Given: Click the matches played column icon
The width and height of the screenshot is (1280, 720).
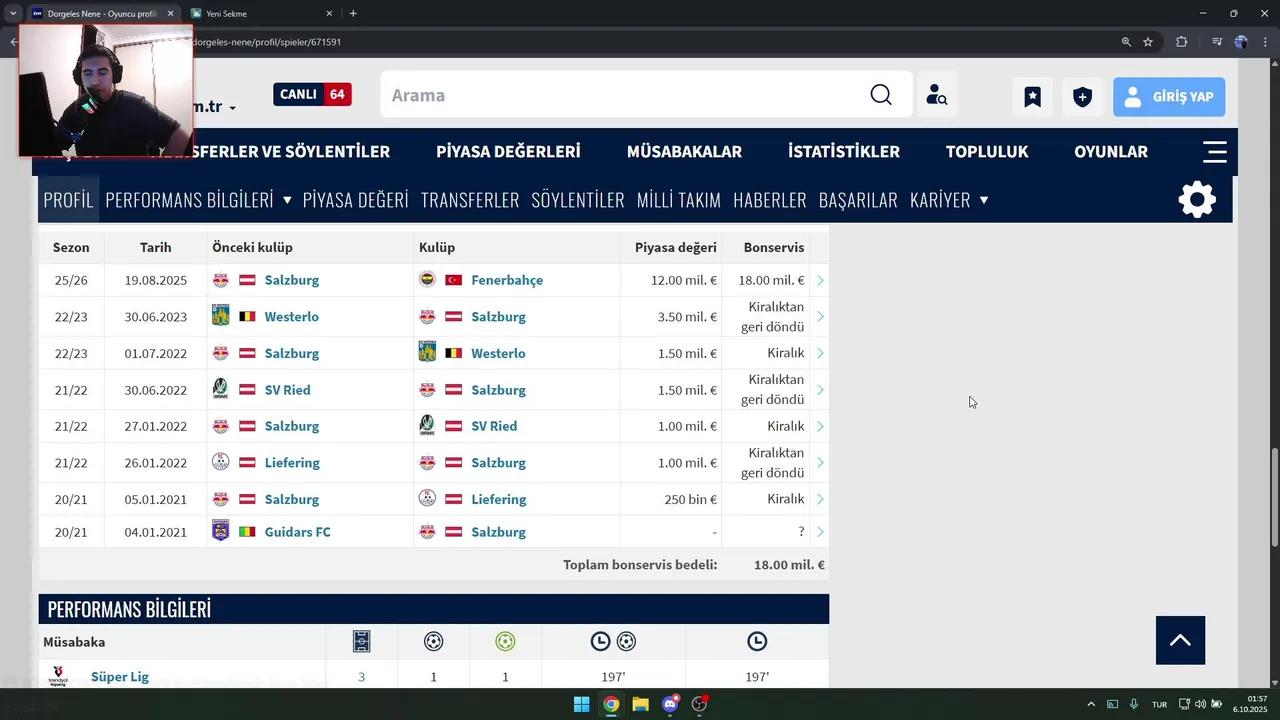Looking at the screenshot, I should [x=361, y=641].
